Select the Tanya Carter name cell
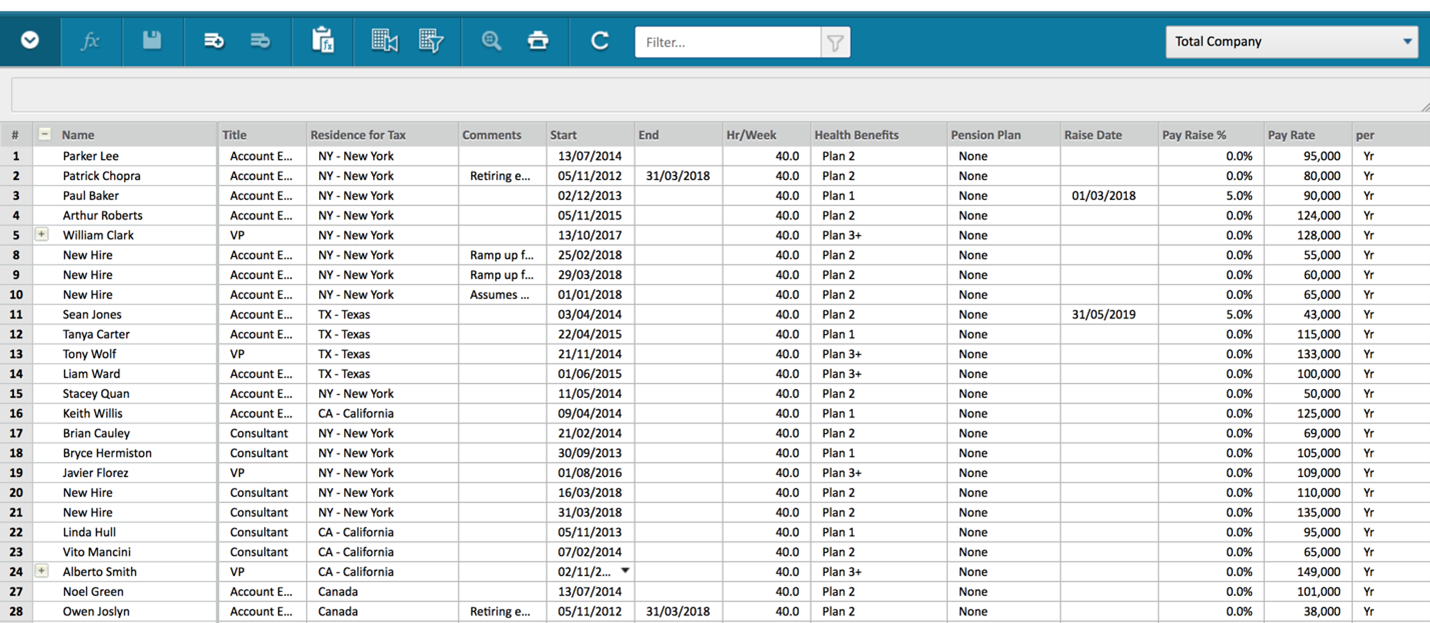The width and height of the screenshot is (1430, 623). coord(126,334)
